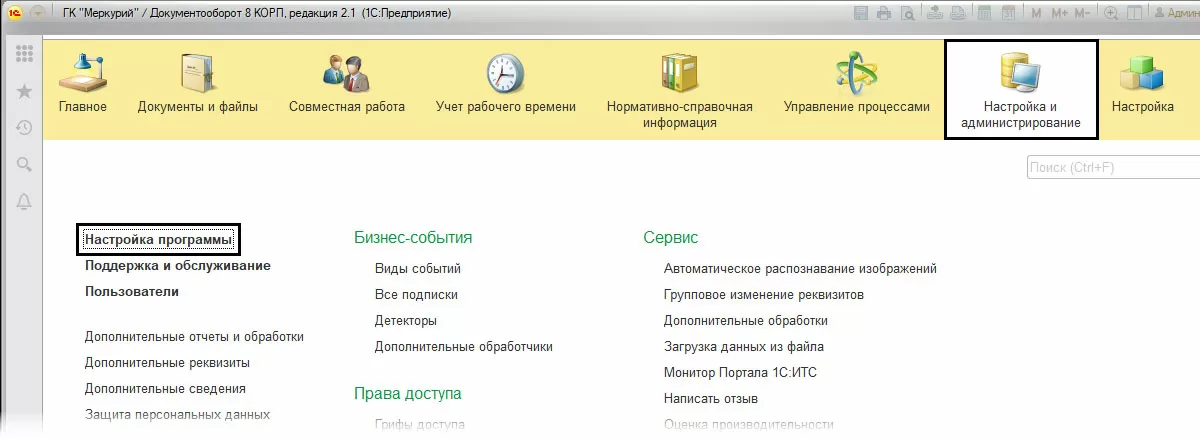Open Настройка программы
Viewport: 1200px width, 441px height.
(159, 240)
